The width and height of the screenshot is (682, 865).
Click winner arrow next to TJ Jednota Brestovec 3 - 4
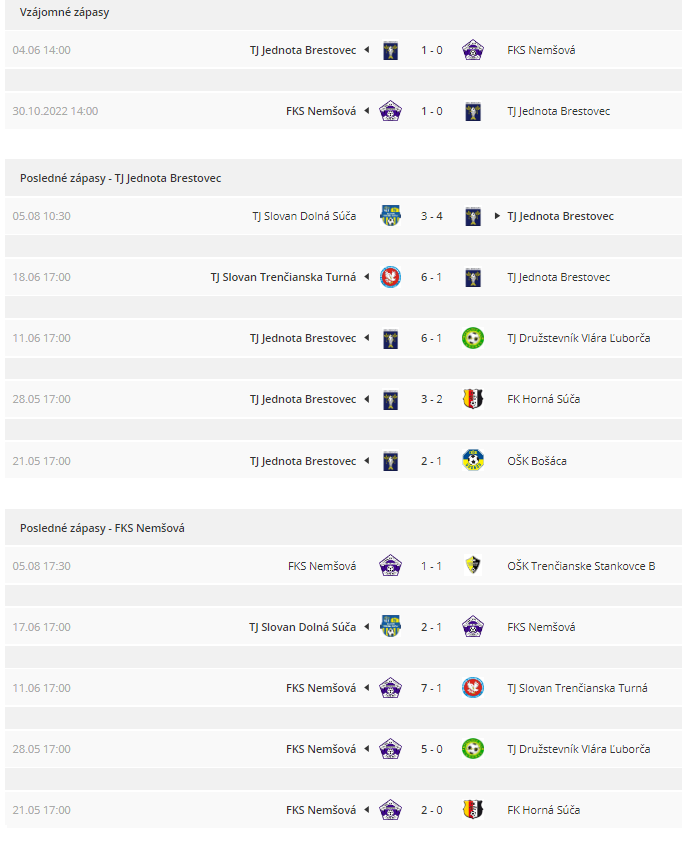(497, 216)
